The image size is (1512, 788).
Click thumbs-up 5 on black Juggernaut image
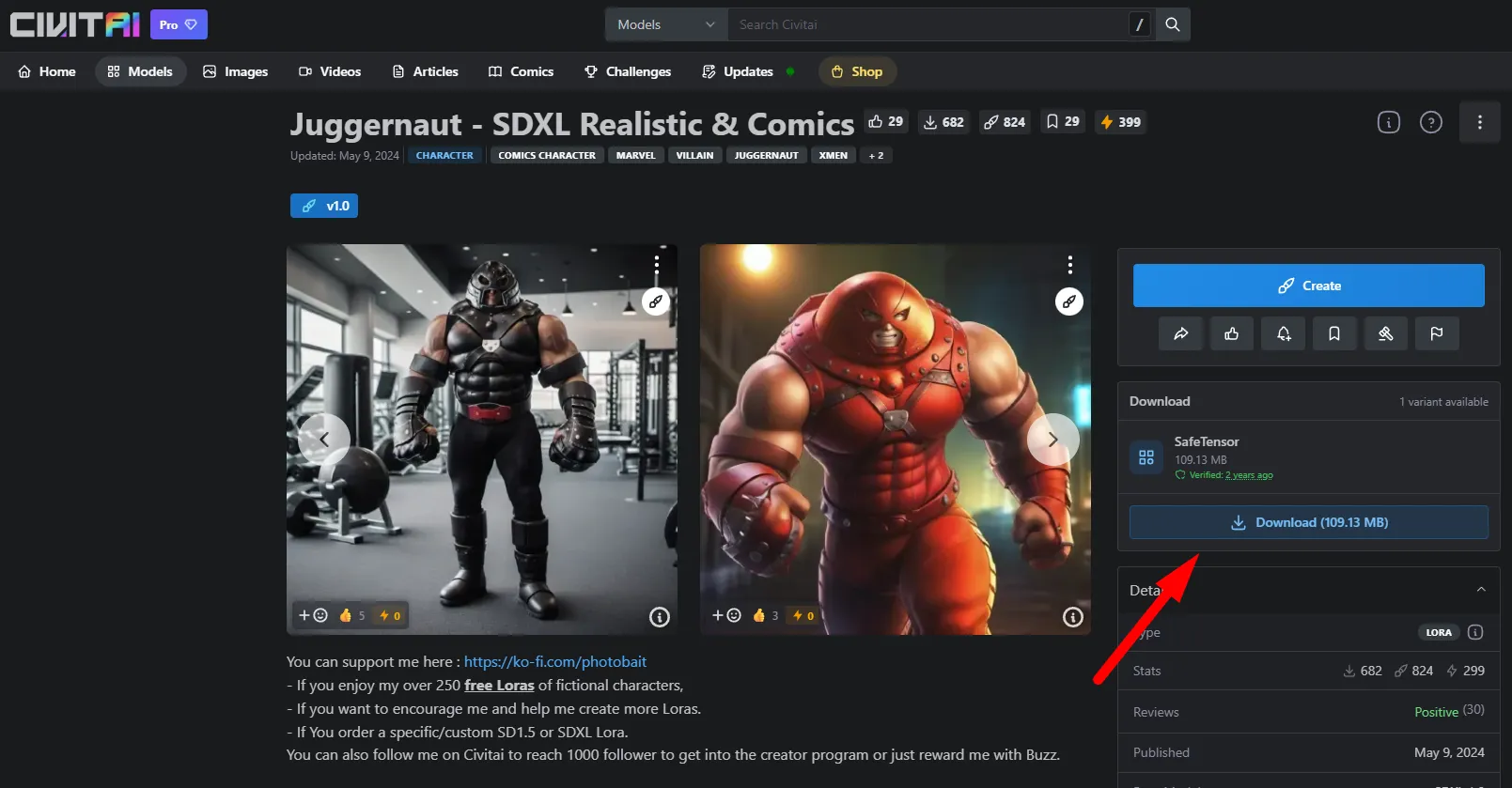tap(352, 615)
